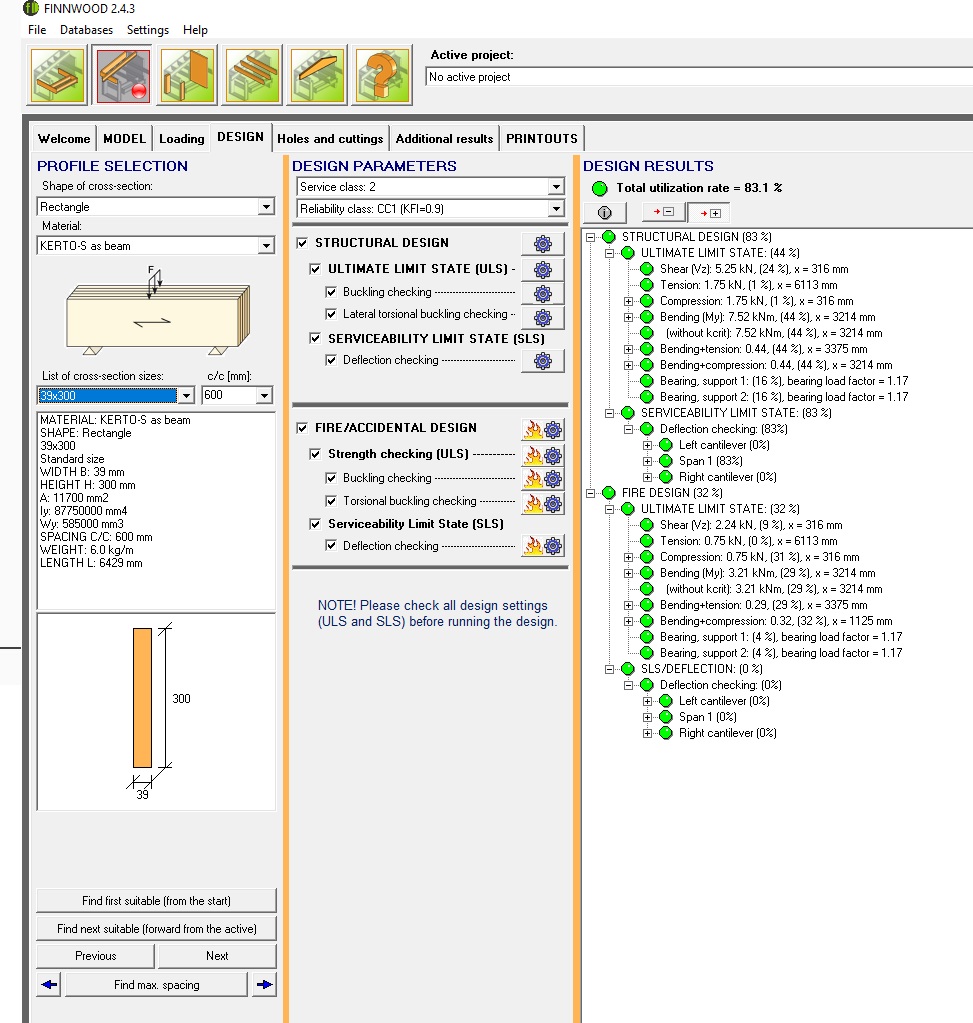Toggle STRUCTURAL DESIGN checkbox
This screenshot has height=1023, width=973.
(x=302, y=243)
